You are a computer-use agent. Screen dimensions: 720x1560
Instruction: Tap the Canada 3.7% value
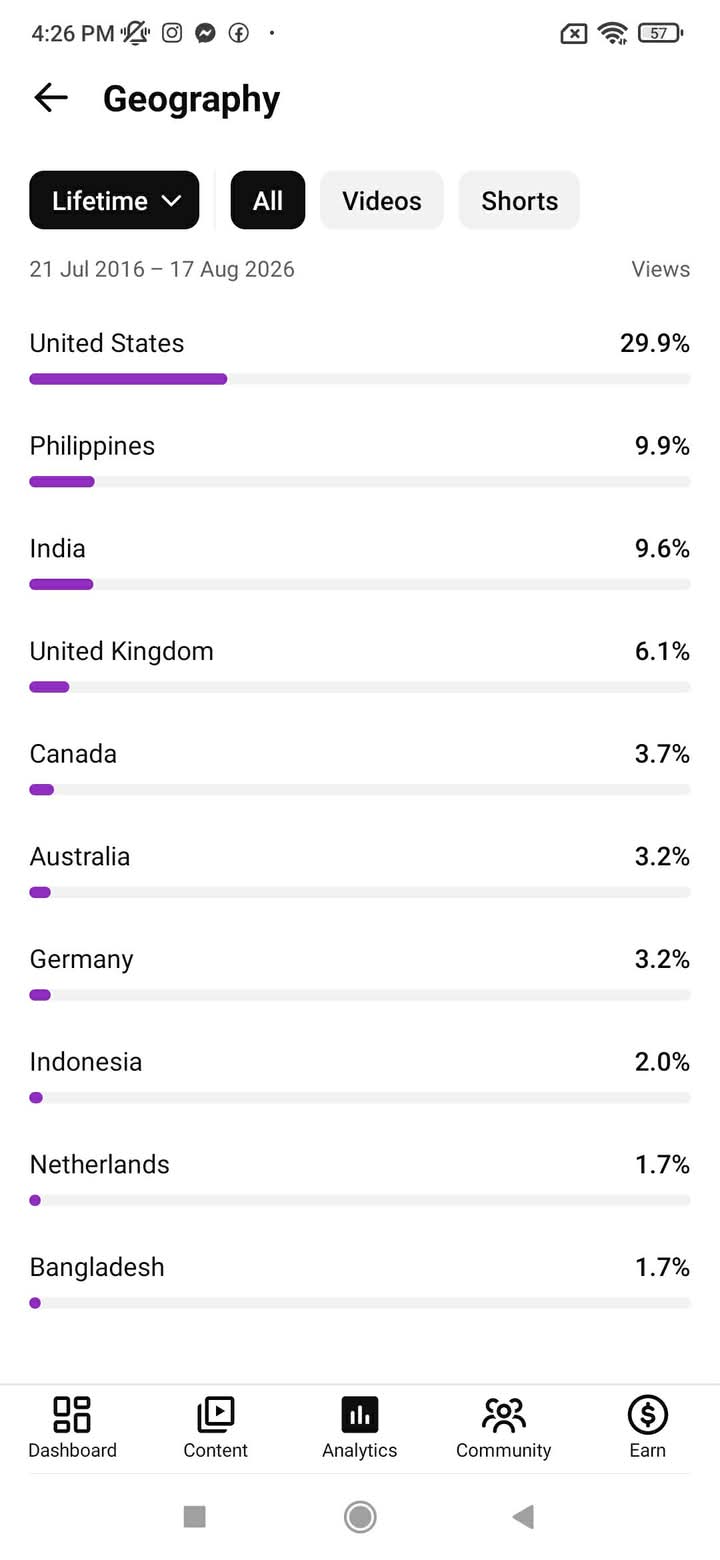(662, 754)
